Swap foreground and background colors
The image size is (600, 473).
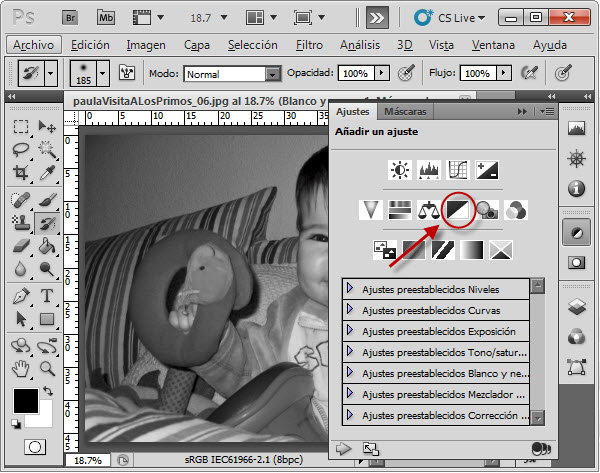[47, 391]
